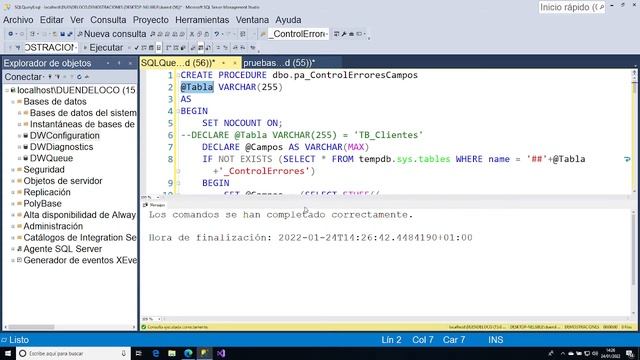Toggle auto-hide pin of Explorador de objetos
The width and height of the screenshot is (640, 360).
[x=119, y=63]
